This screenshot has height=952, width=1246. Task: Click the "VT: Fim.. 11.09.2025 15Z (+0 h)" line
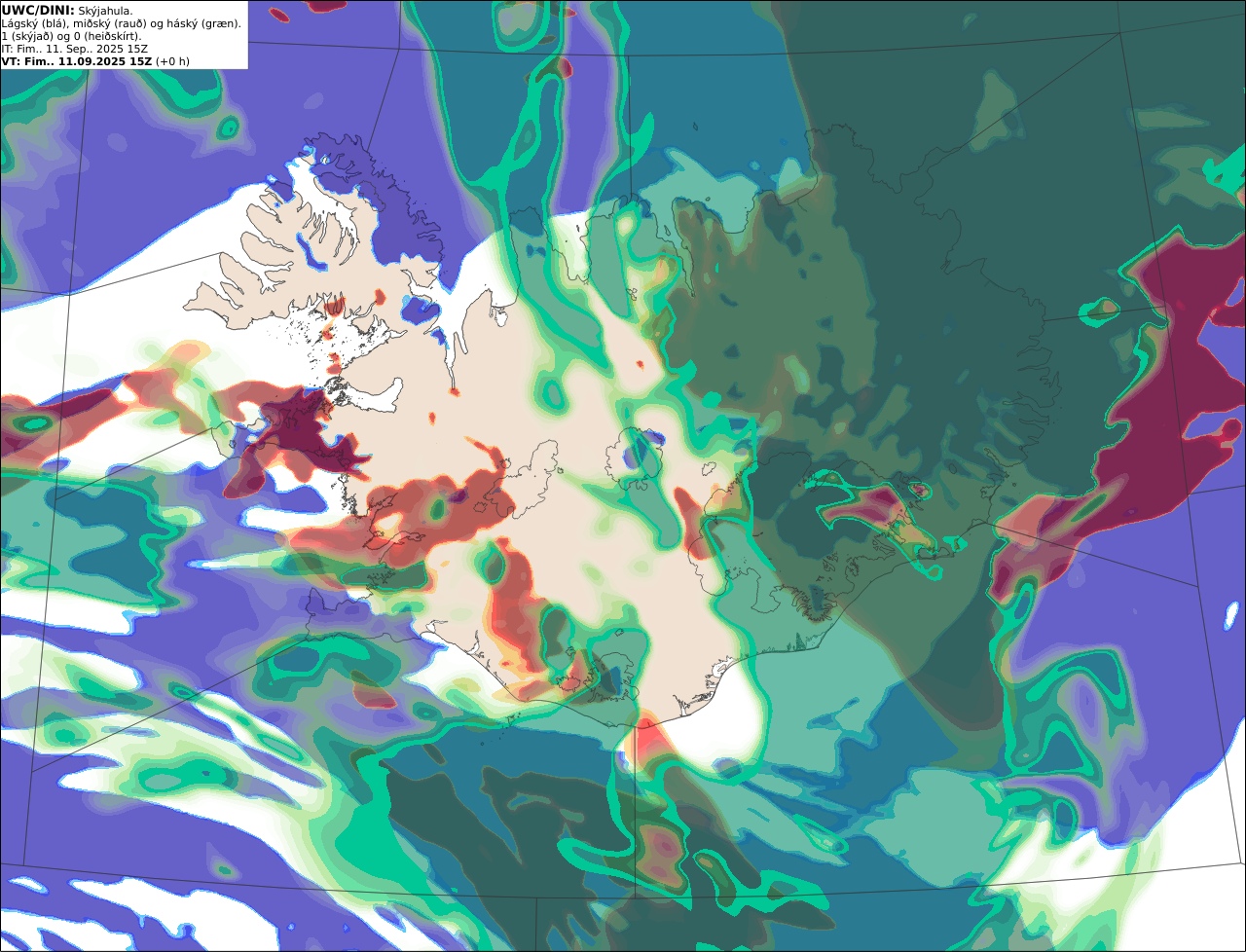tap(95, 61)
